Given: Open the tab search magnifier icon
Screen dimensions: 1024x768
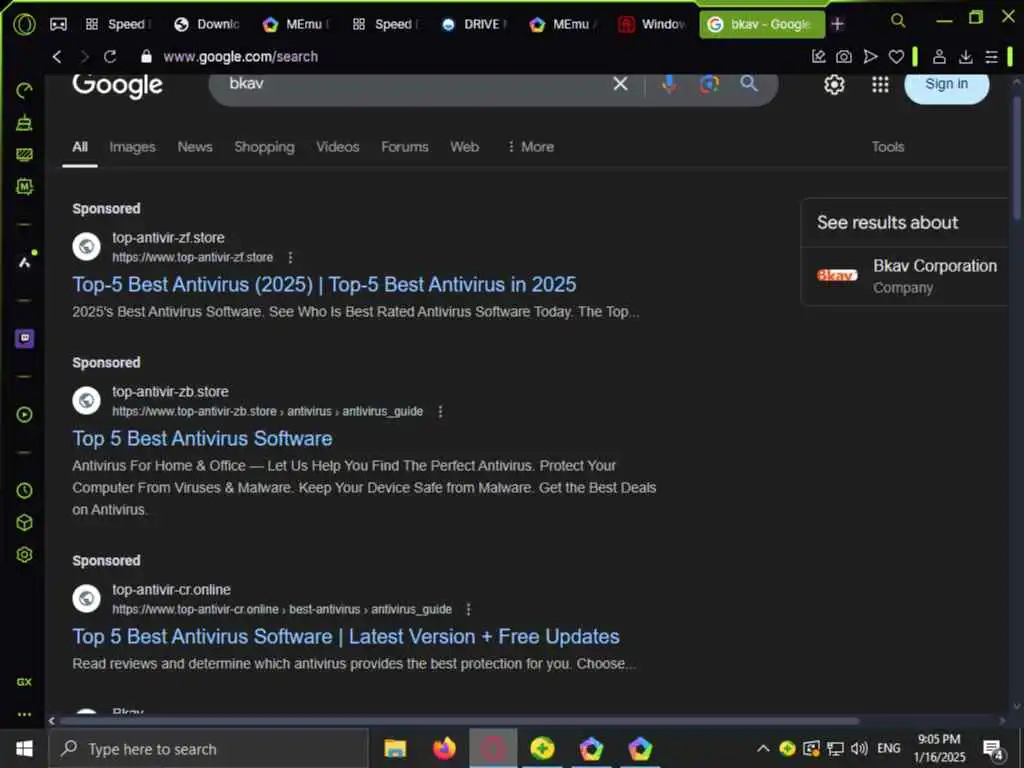Looking at the screenshot, I should coord(898,21).
